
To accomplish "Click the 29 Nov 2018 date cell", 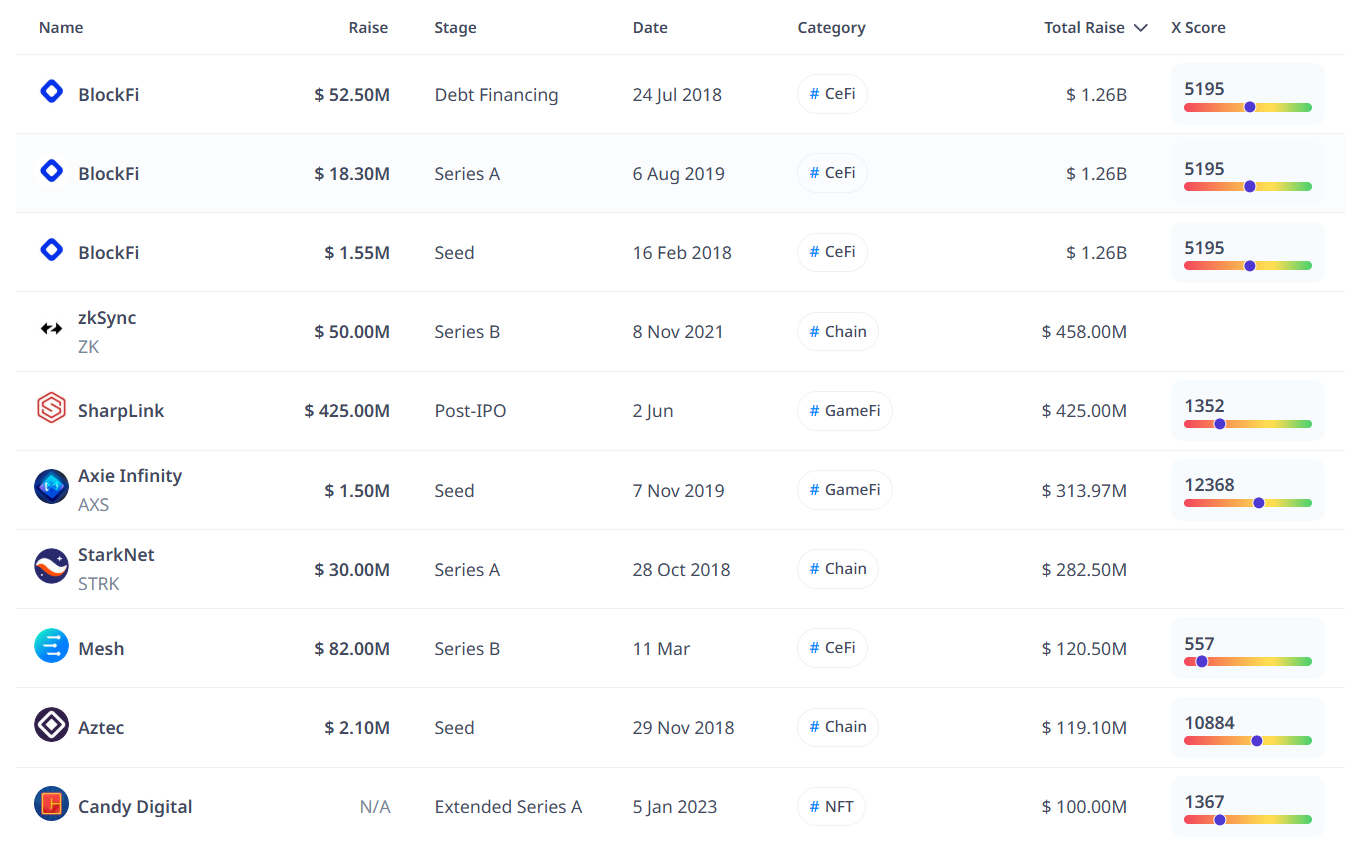I will 683,728.
